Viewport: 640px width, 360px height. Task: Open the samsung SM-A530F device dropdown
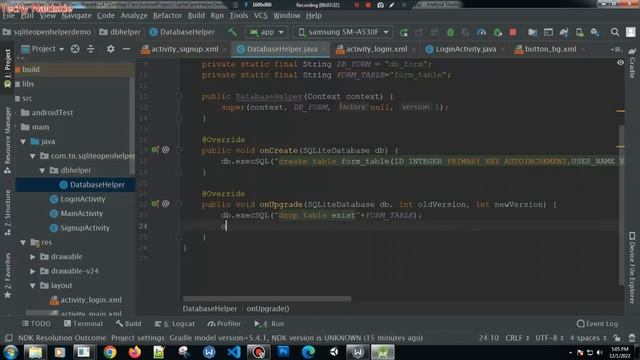coord(343,32)
